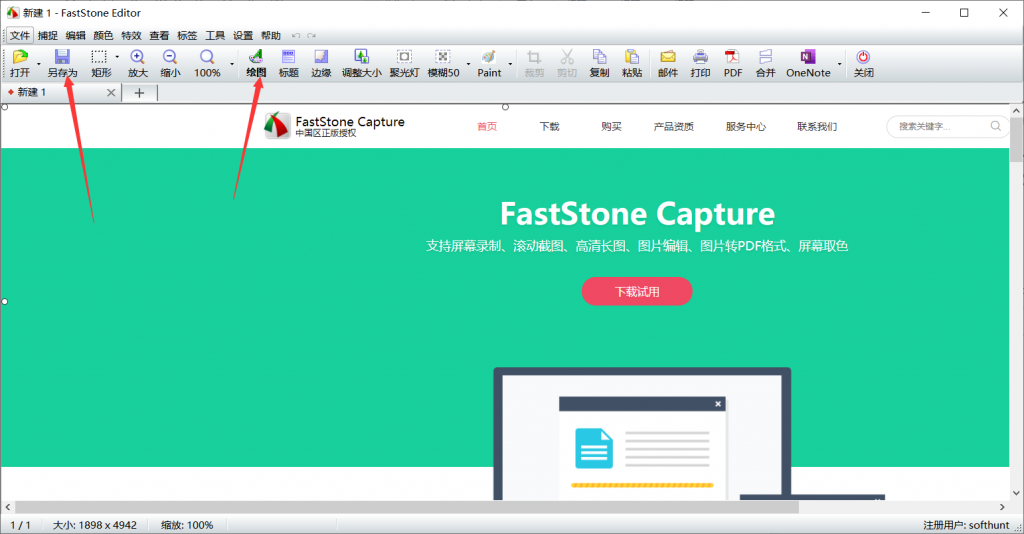
Task: Open the 文件 (File) menu
Action: pos(20,36)
